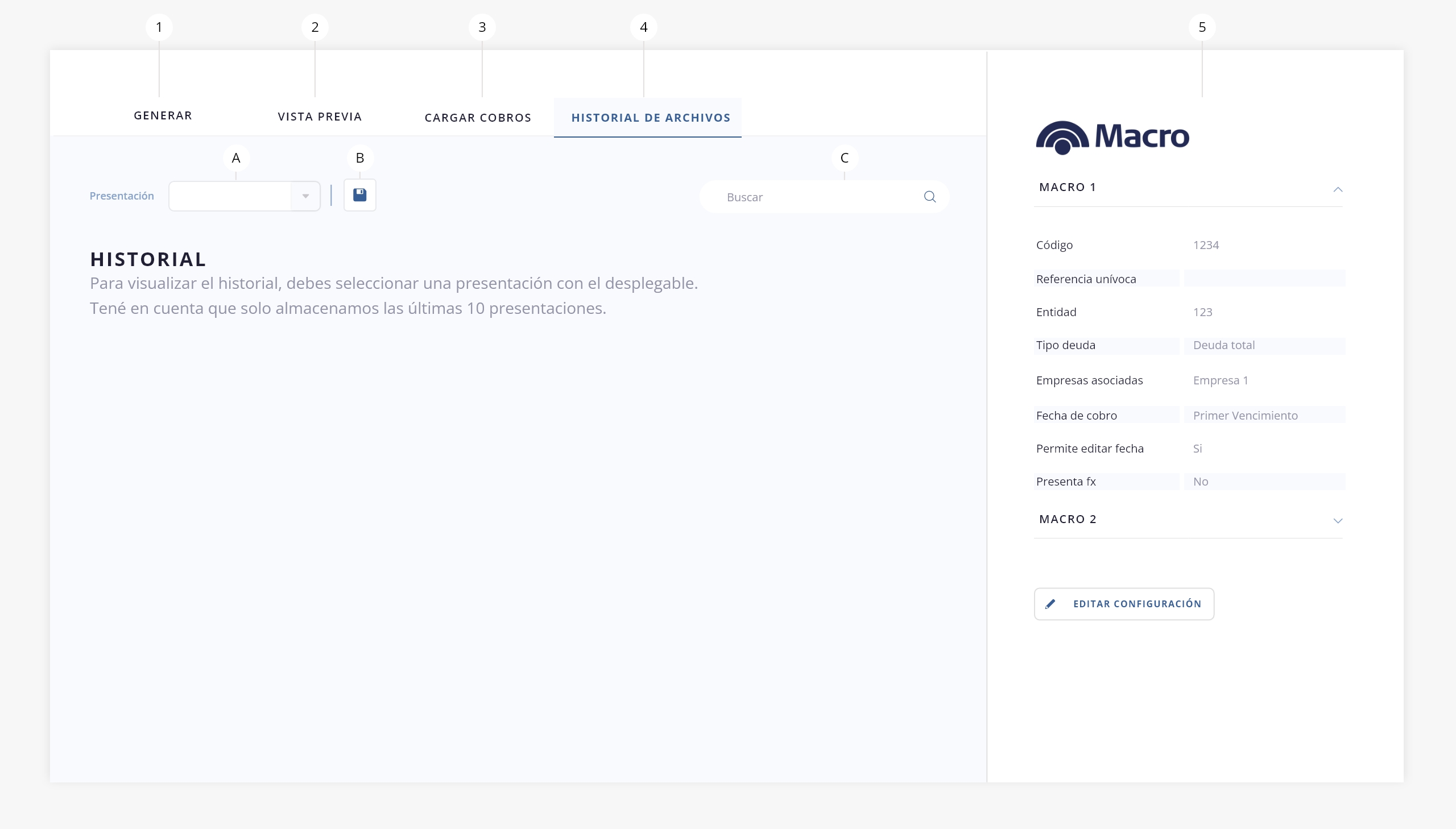This screenshot has height=829, width=1456.
Task: Collapse the MACRO 1 section chevron
Action: [x=1338, y=189]
